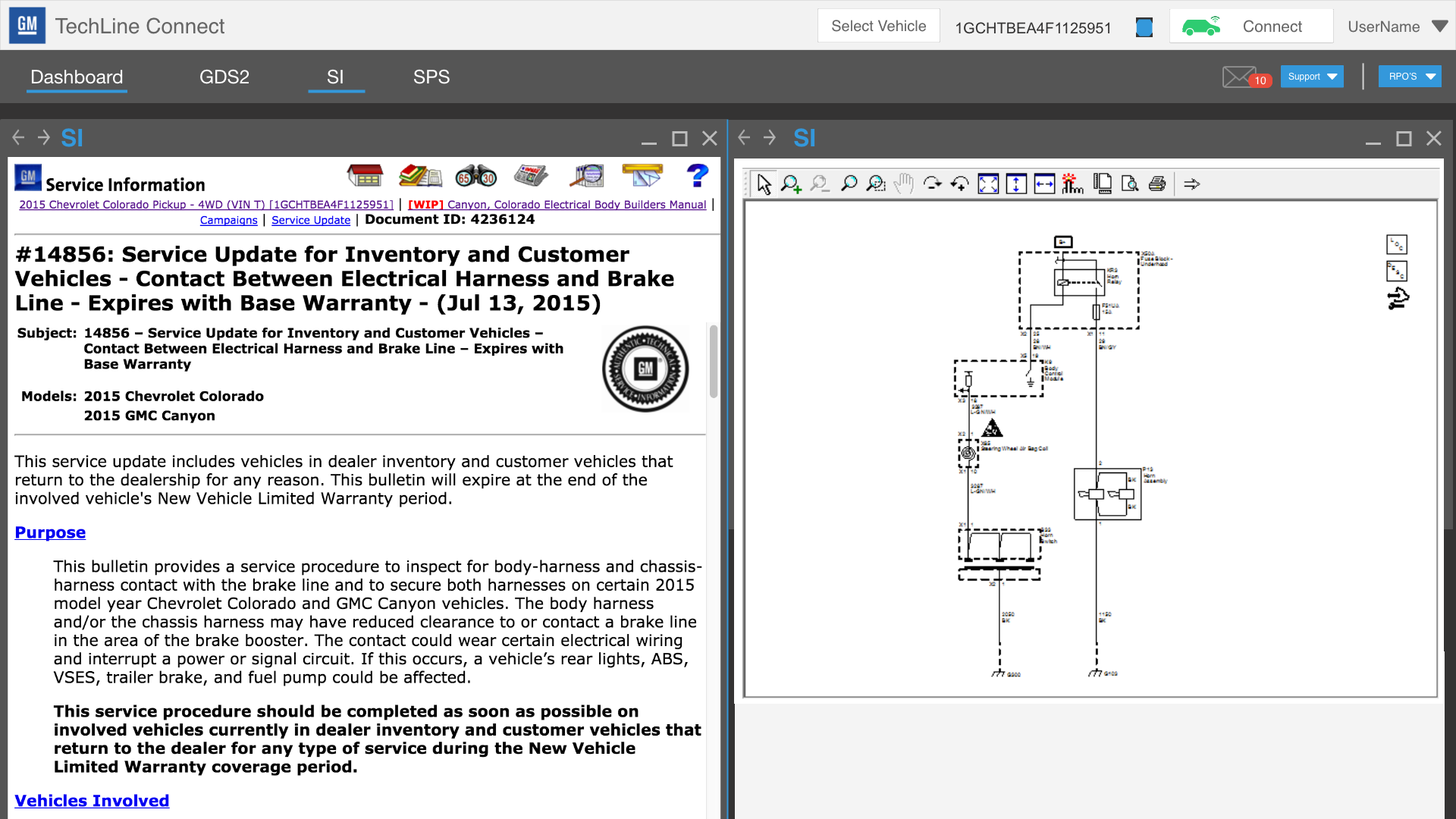This screenshot has height=819, width=1456.
Task: Click the binoculars search icon
Action: (475, 176)
